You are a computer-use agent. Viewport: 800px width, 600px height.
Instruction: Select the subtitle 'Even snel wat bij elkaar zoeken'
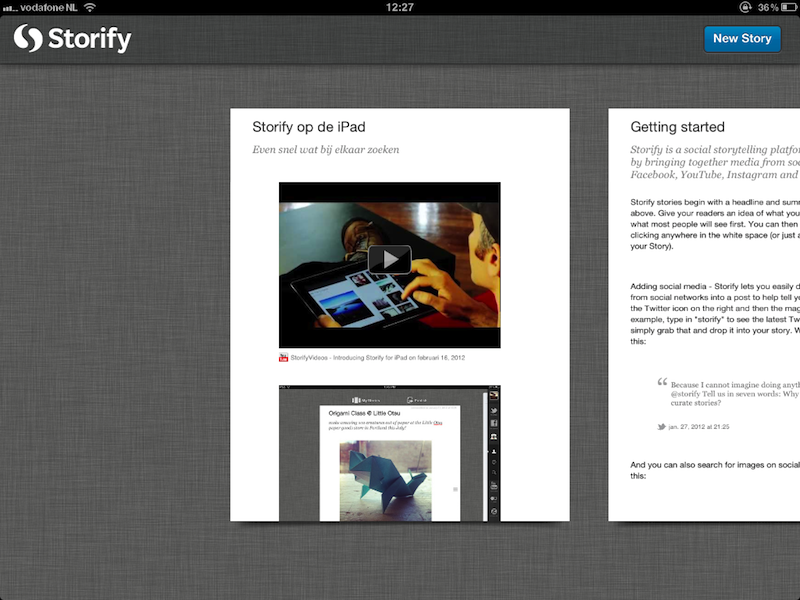coord(325,150)
